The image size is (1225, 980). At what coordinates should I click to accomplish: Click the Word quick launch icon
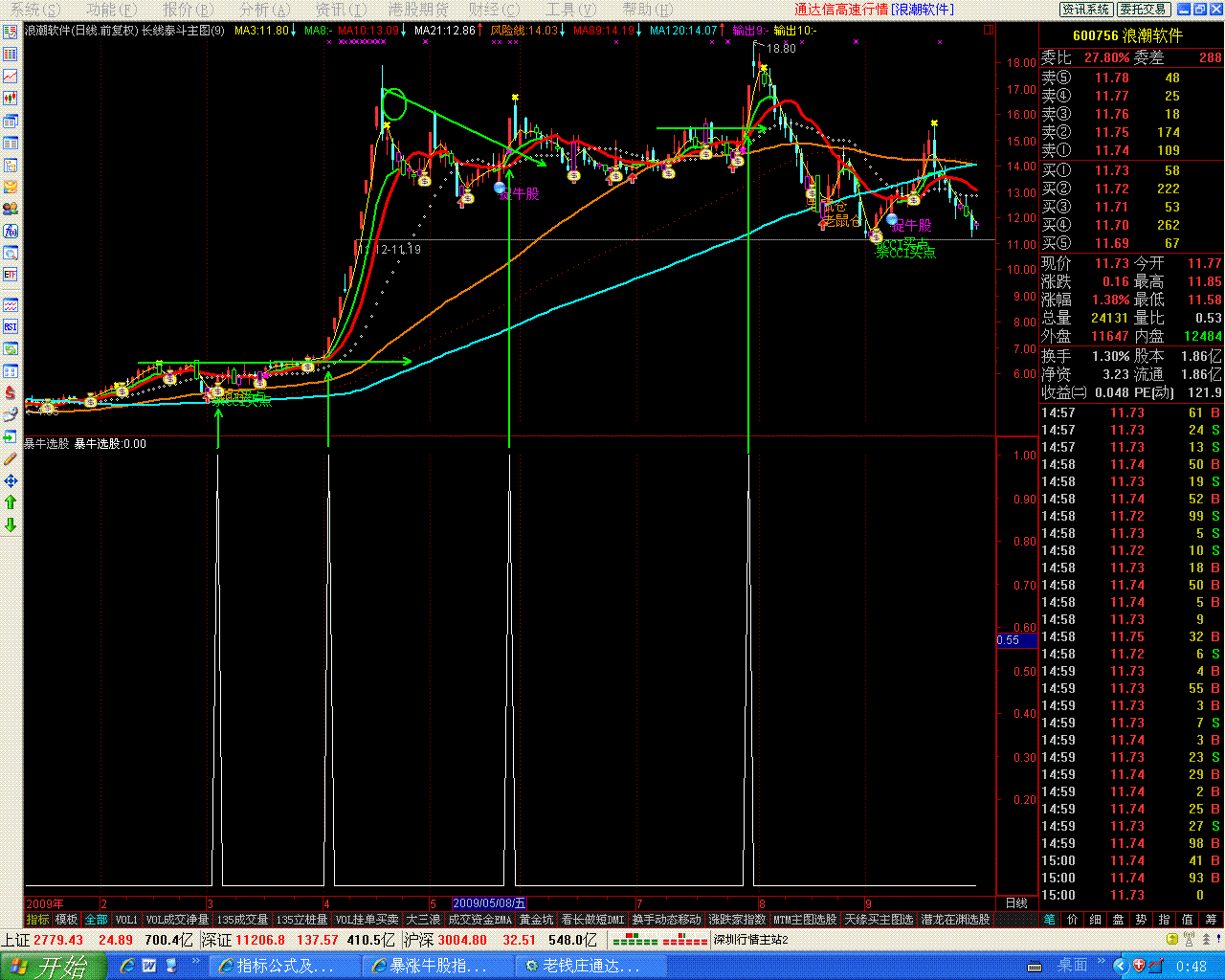click(x=149, y=966)
